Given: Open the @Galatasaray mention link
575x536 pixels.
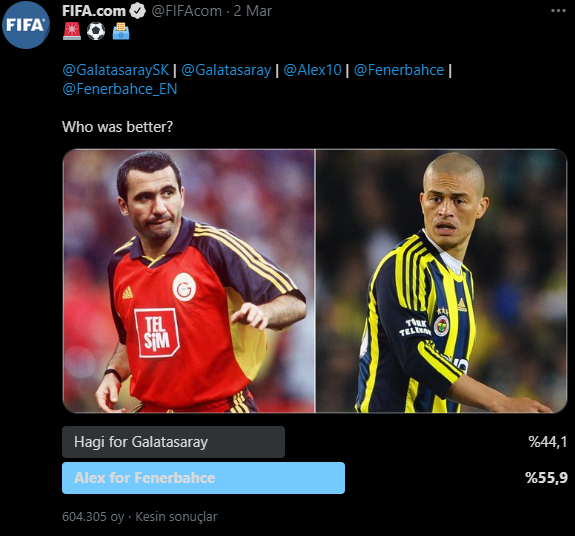Looking at the screenshot, I should click(x=226, y=70).
